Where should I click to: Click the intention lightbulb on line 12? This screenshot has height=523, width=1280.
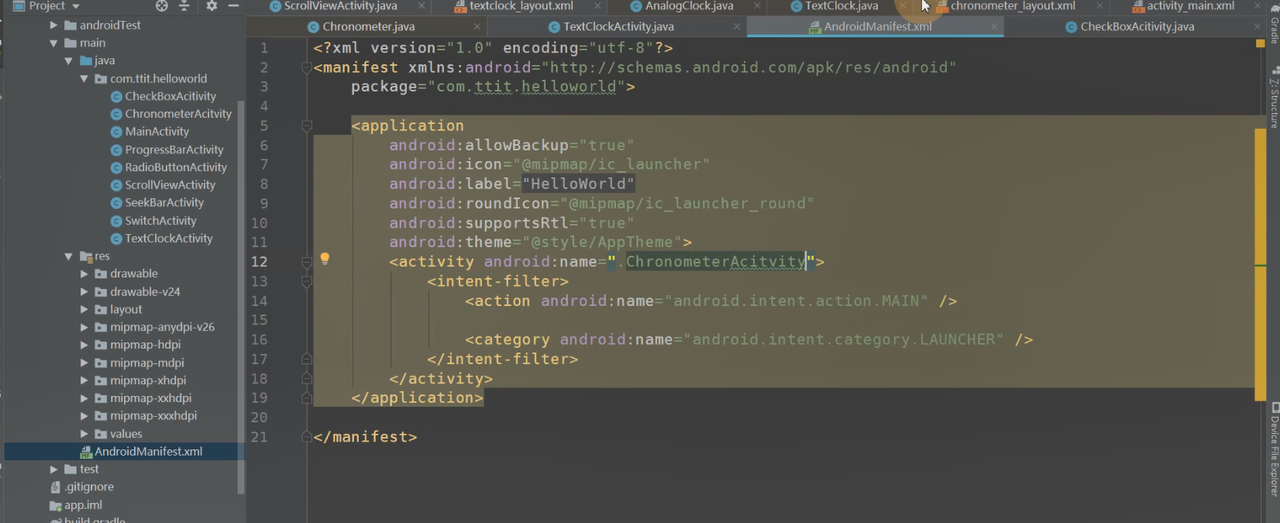(324, 259)
